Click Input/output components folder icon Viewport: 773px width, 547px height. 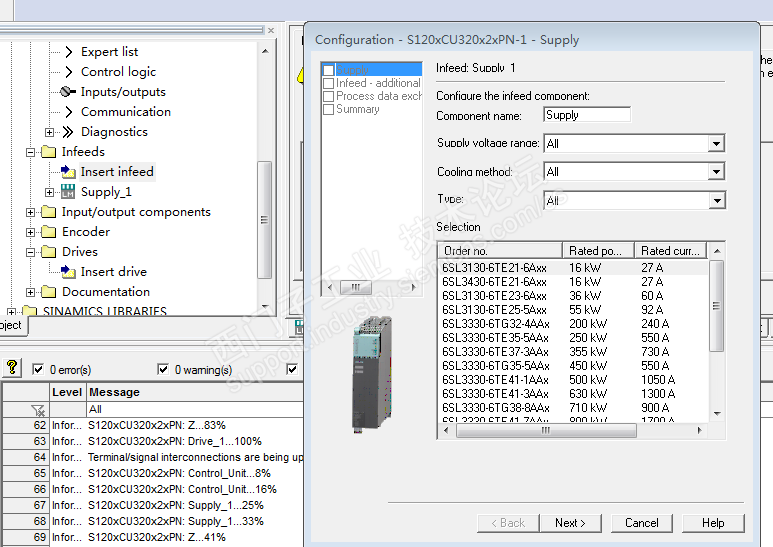click(49, 211)
